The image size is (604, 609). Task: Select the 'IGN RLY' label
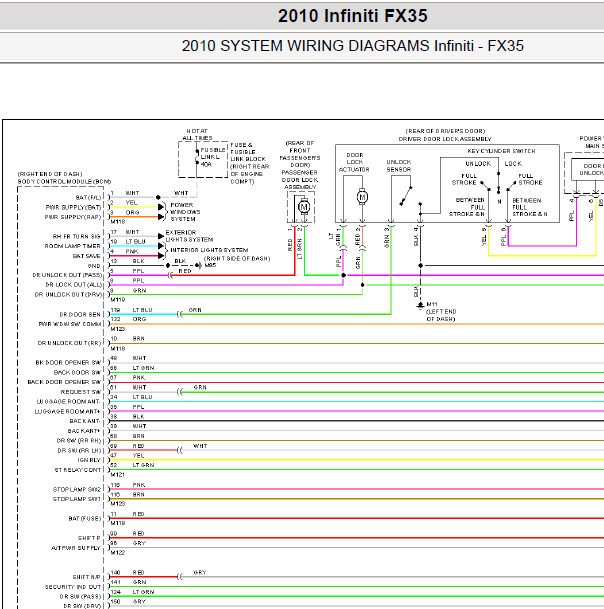pos(89,460)
